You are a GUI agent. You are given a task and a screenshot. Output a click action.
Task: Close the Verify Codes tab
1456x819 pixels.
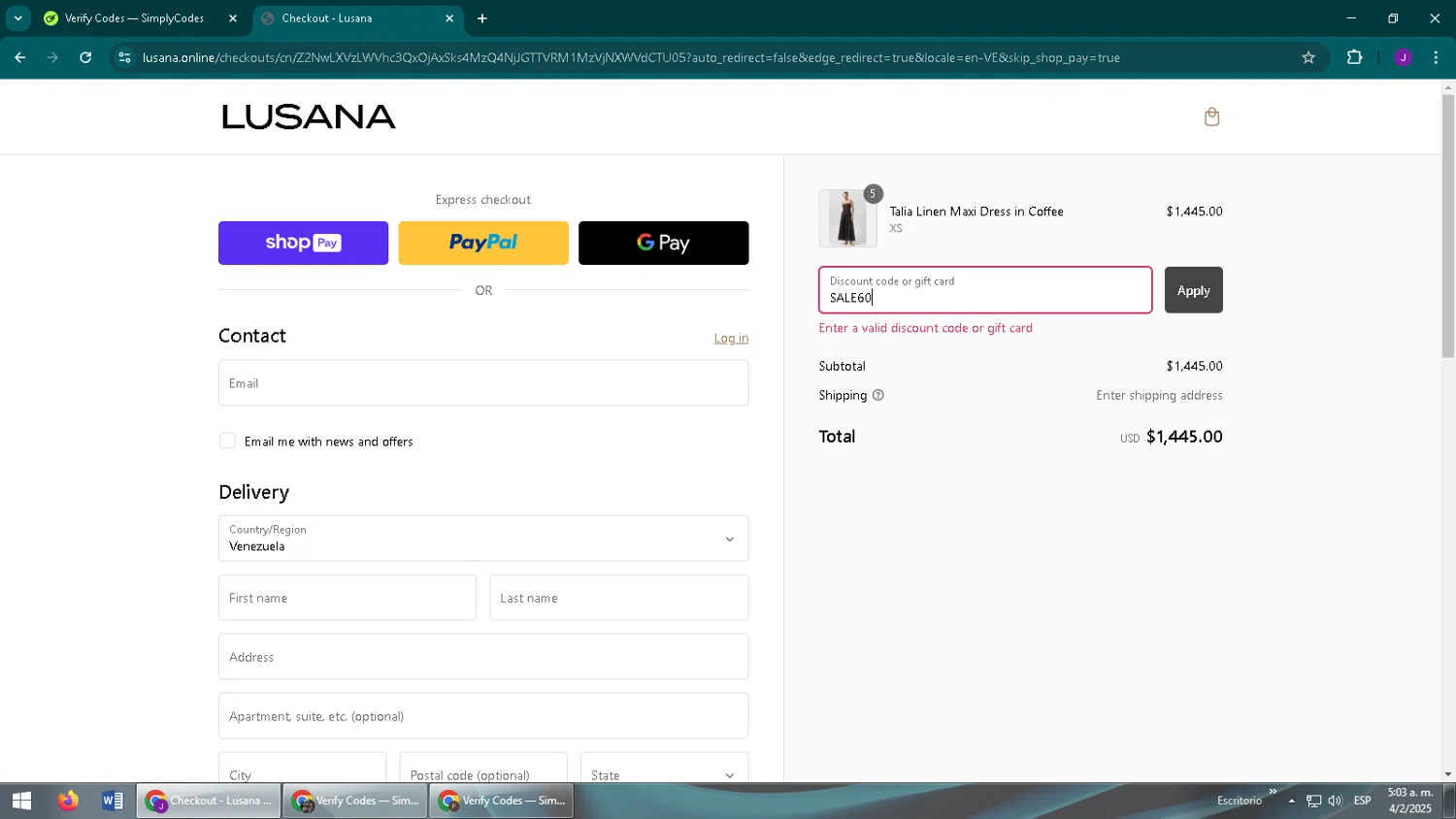click(233, 18)
